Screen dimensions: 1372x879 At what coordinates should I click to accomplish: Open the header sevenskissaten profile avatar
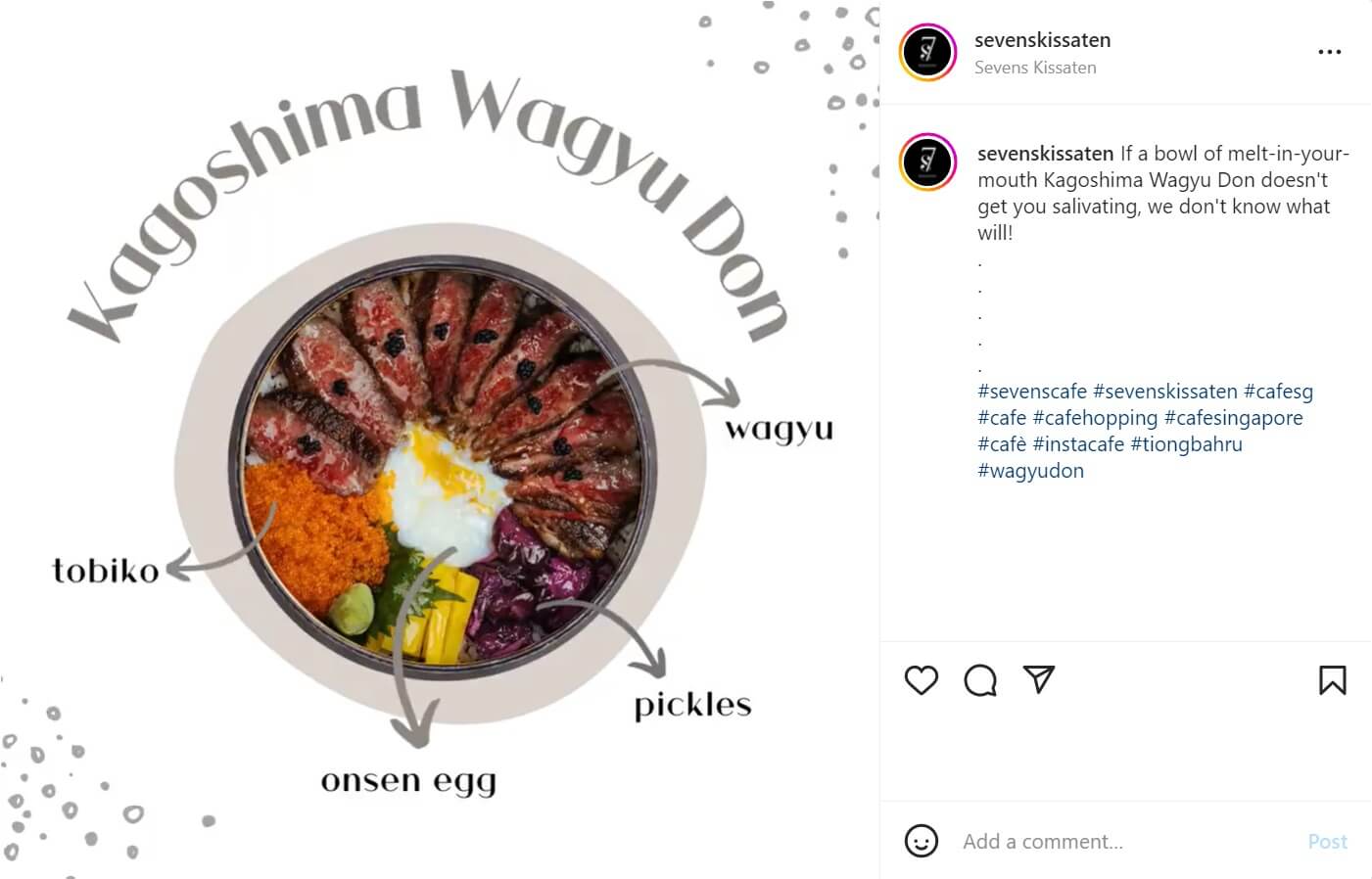point(927,52)
